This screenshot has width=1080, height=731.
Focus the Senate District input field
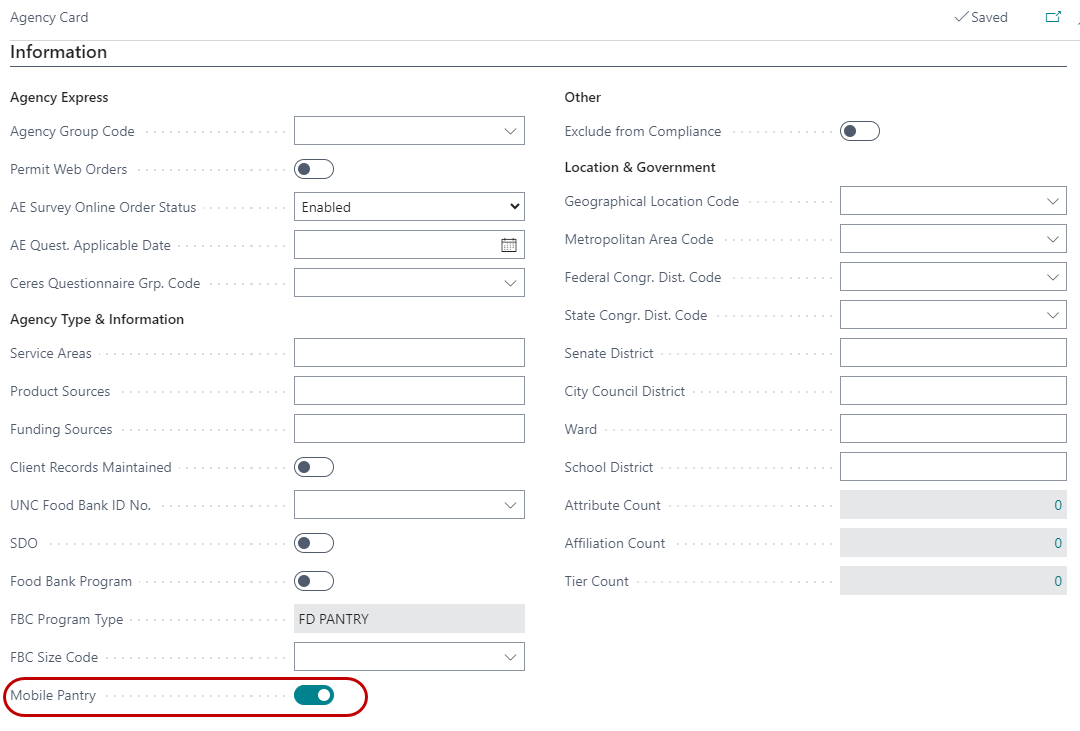(x=953, y=353)
